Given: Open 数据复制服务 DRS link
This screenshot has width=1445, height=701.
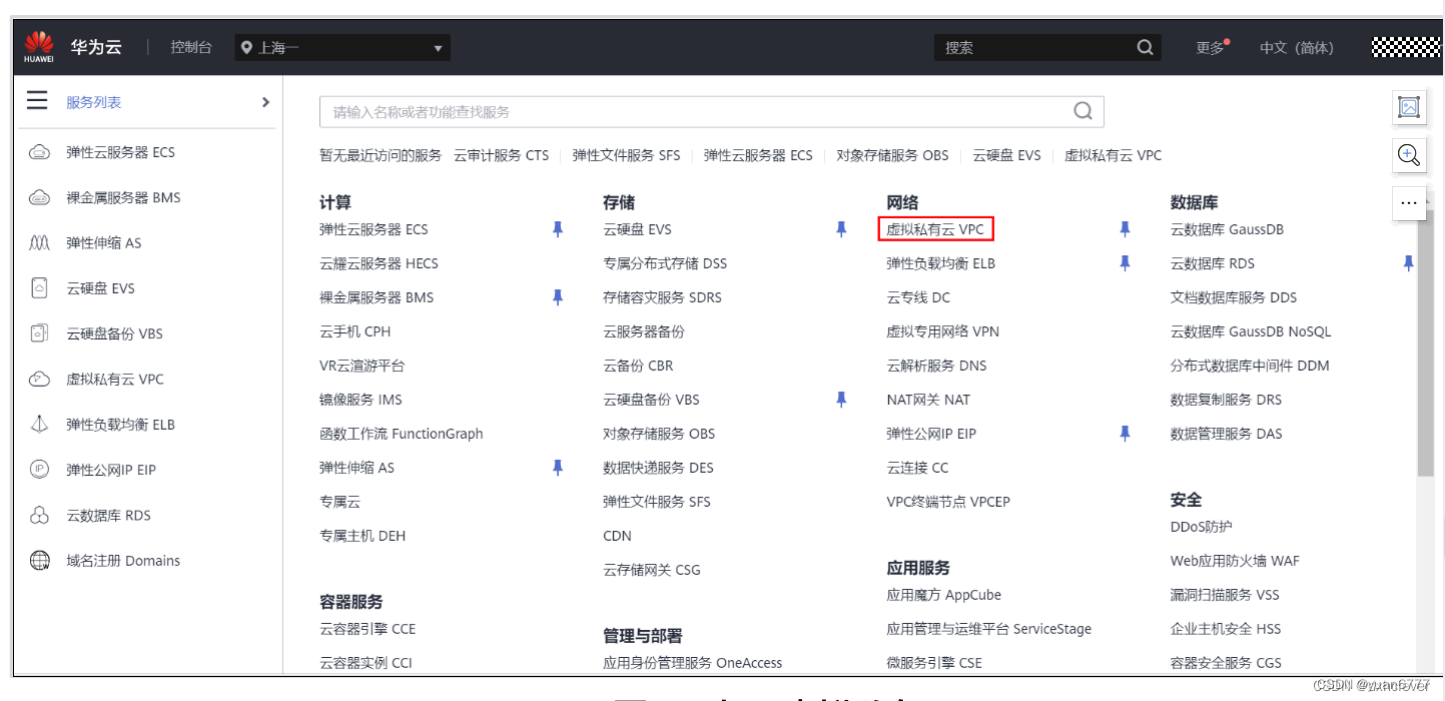Looking at the screenshot, I should coord(1226,399).
